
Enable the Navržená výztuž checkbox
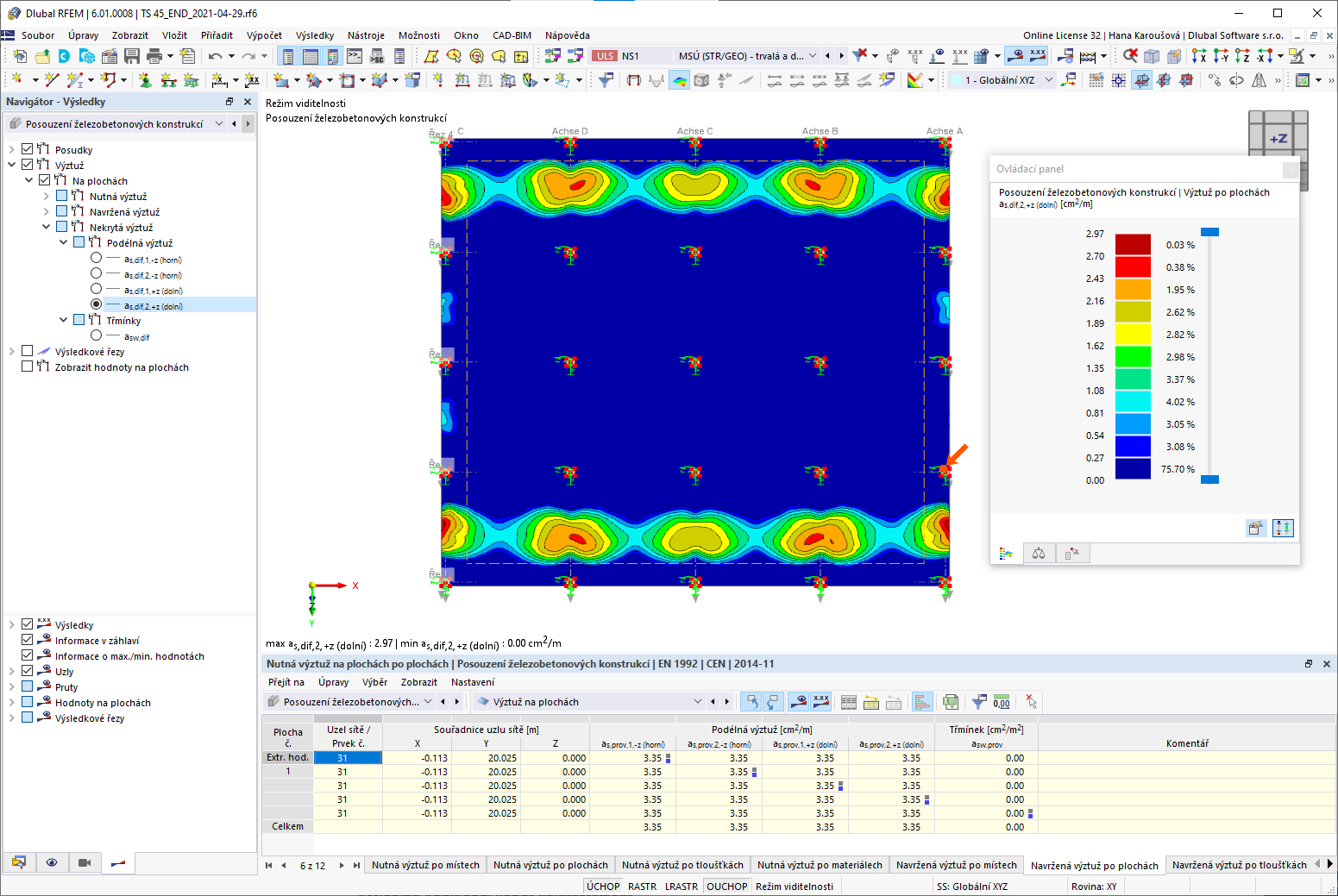coord(62,211)
